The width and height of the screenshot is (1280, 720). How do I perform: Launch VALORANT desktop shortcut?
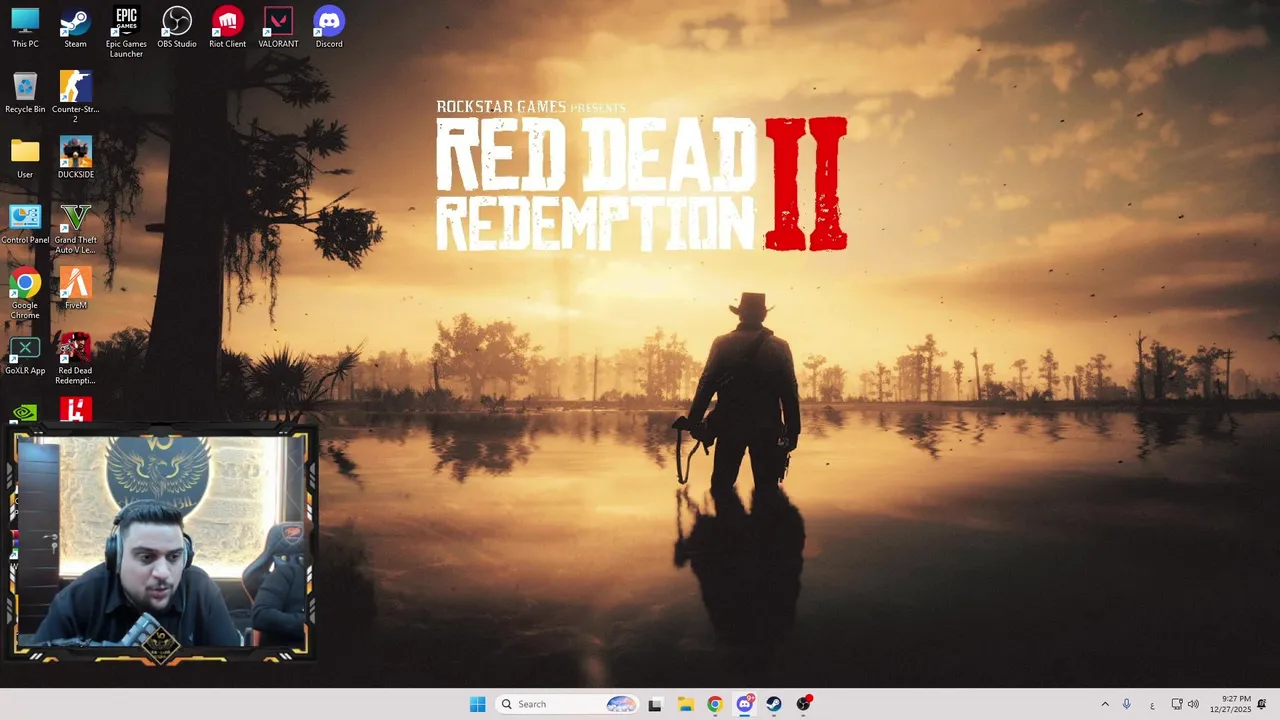pos(278,27)
